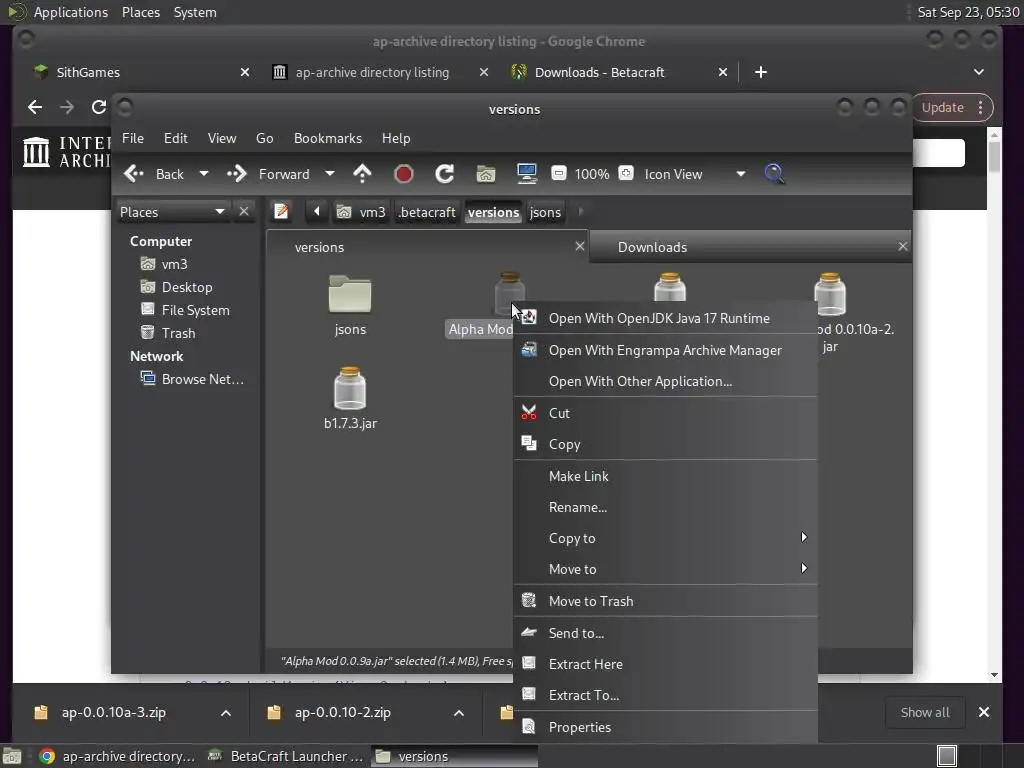Choose Send to in context menu
The image size is (1024, 768).
tap(665, 633)
